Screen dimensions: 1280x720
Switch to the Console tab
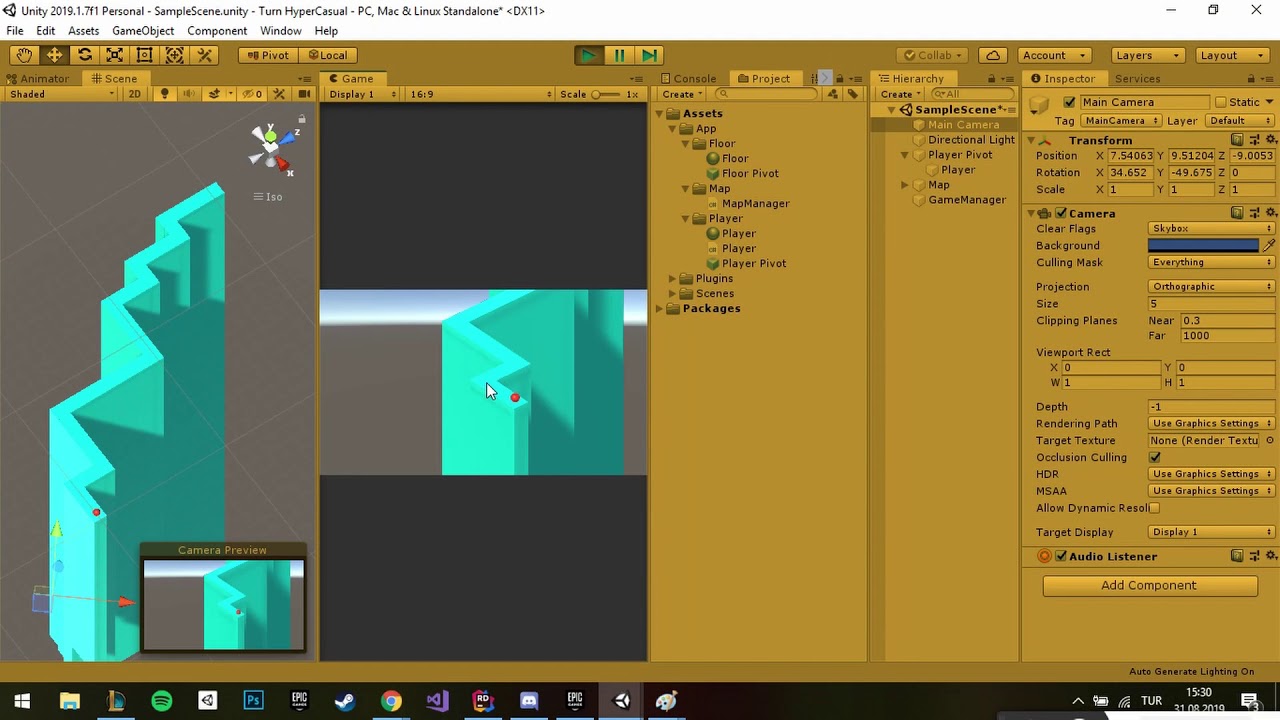(x=687, y=79)
